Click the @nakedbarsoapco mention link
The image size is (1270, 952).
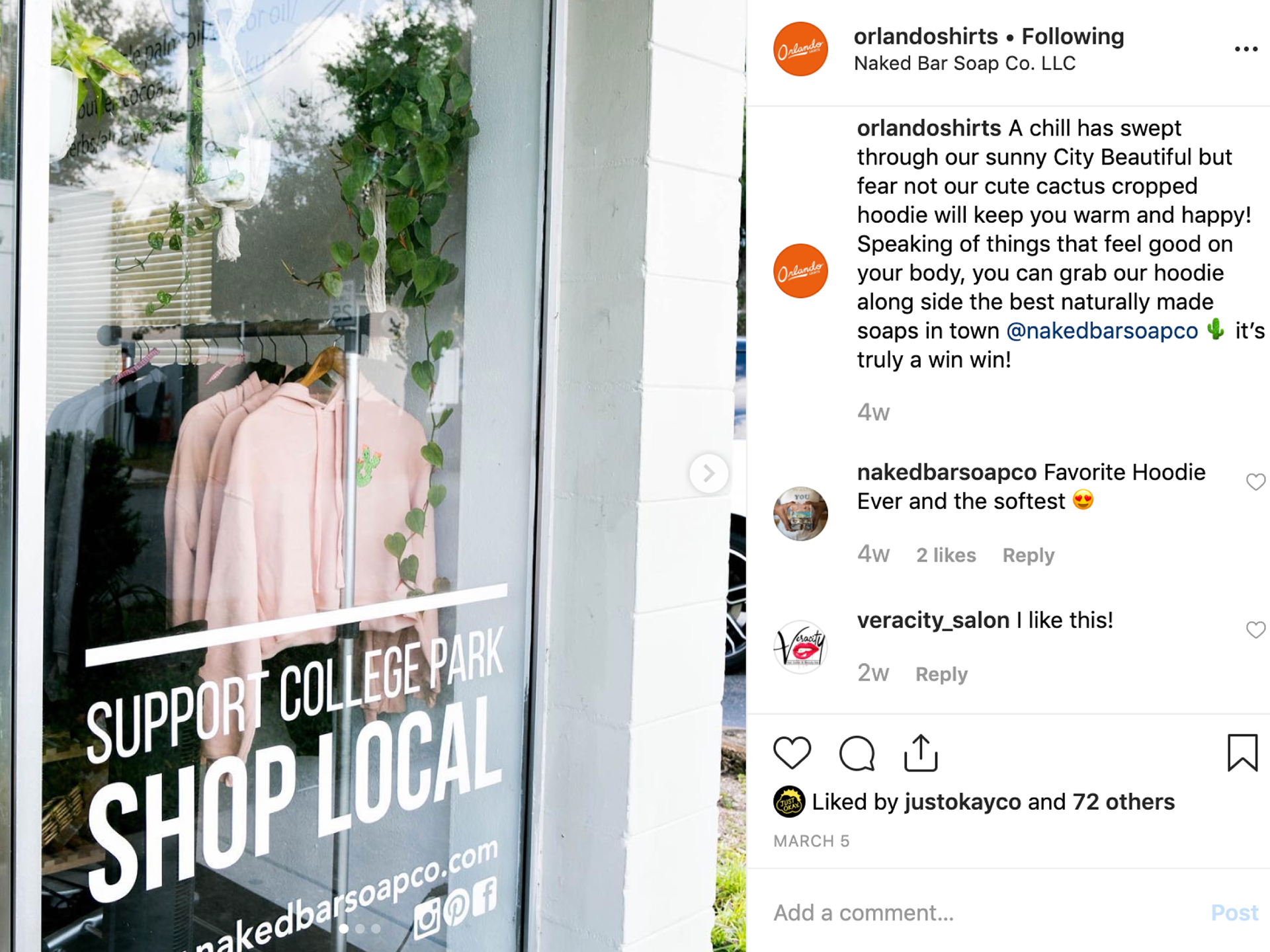point(1102,331)
